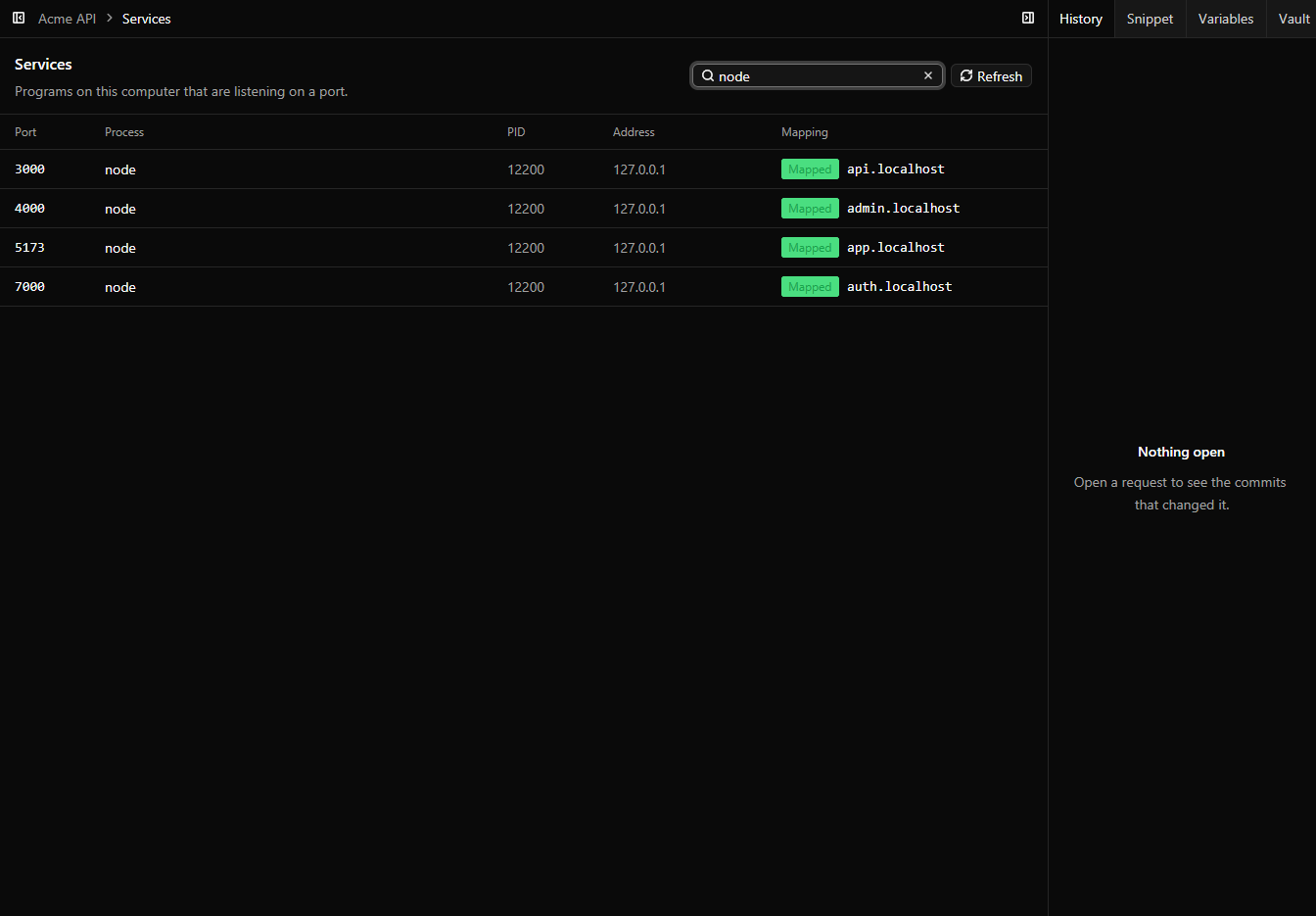This screenshot has width=1316, height=916.
Task: Click the Mapping column header
Action: (805, 132)
